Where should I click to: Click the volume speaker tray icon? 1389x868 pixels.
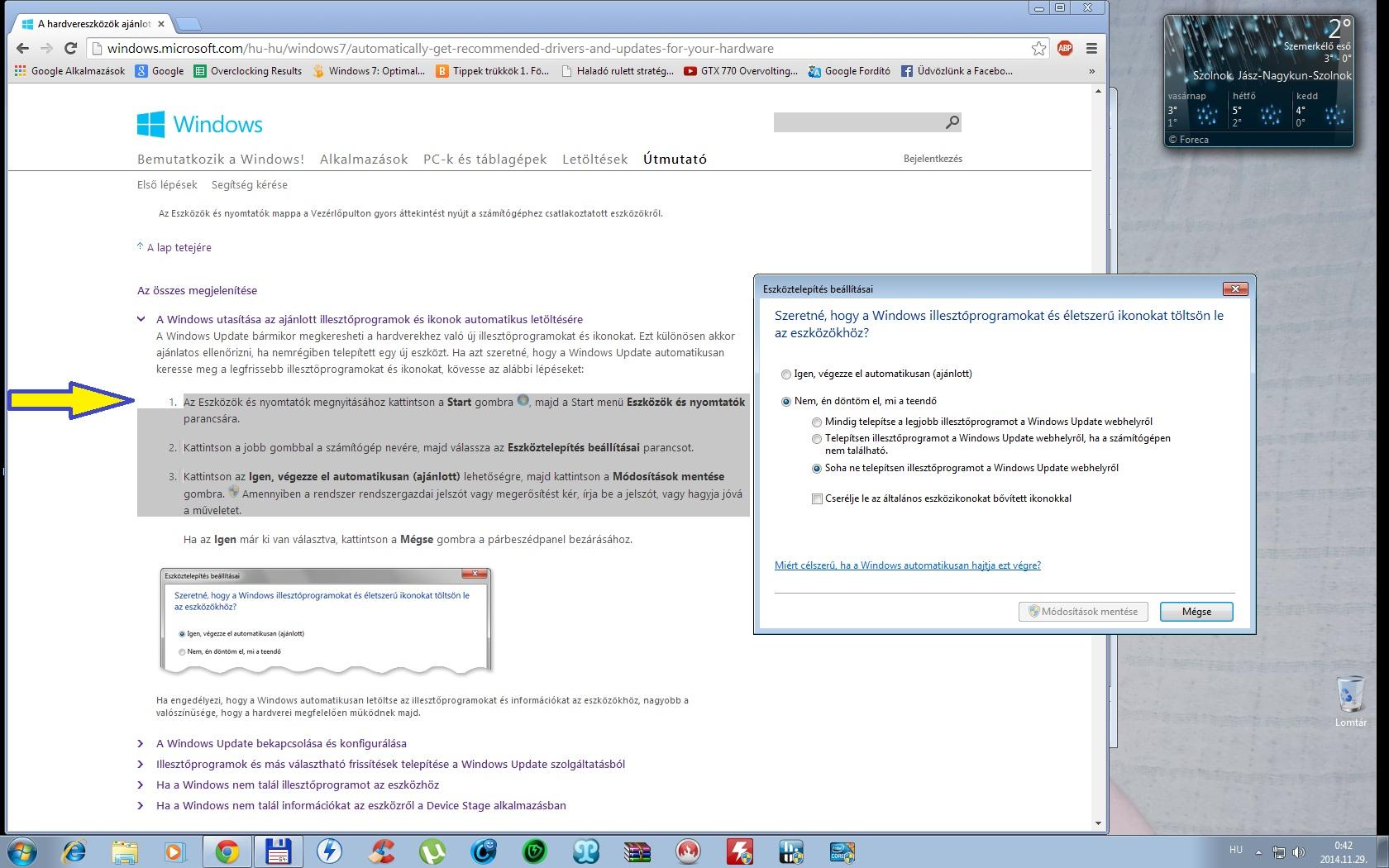pos(1299,851)
